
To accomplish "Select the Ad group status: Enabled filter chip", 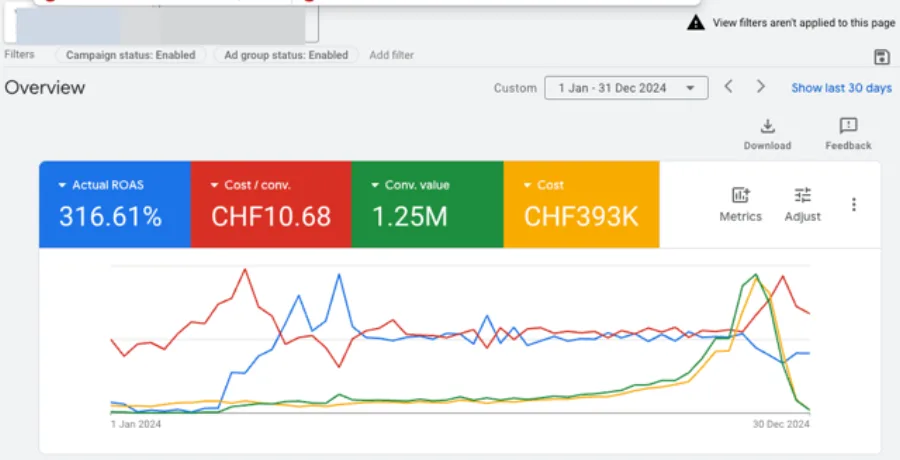I will click(x=286, y=55).
